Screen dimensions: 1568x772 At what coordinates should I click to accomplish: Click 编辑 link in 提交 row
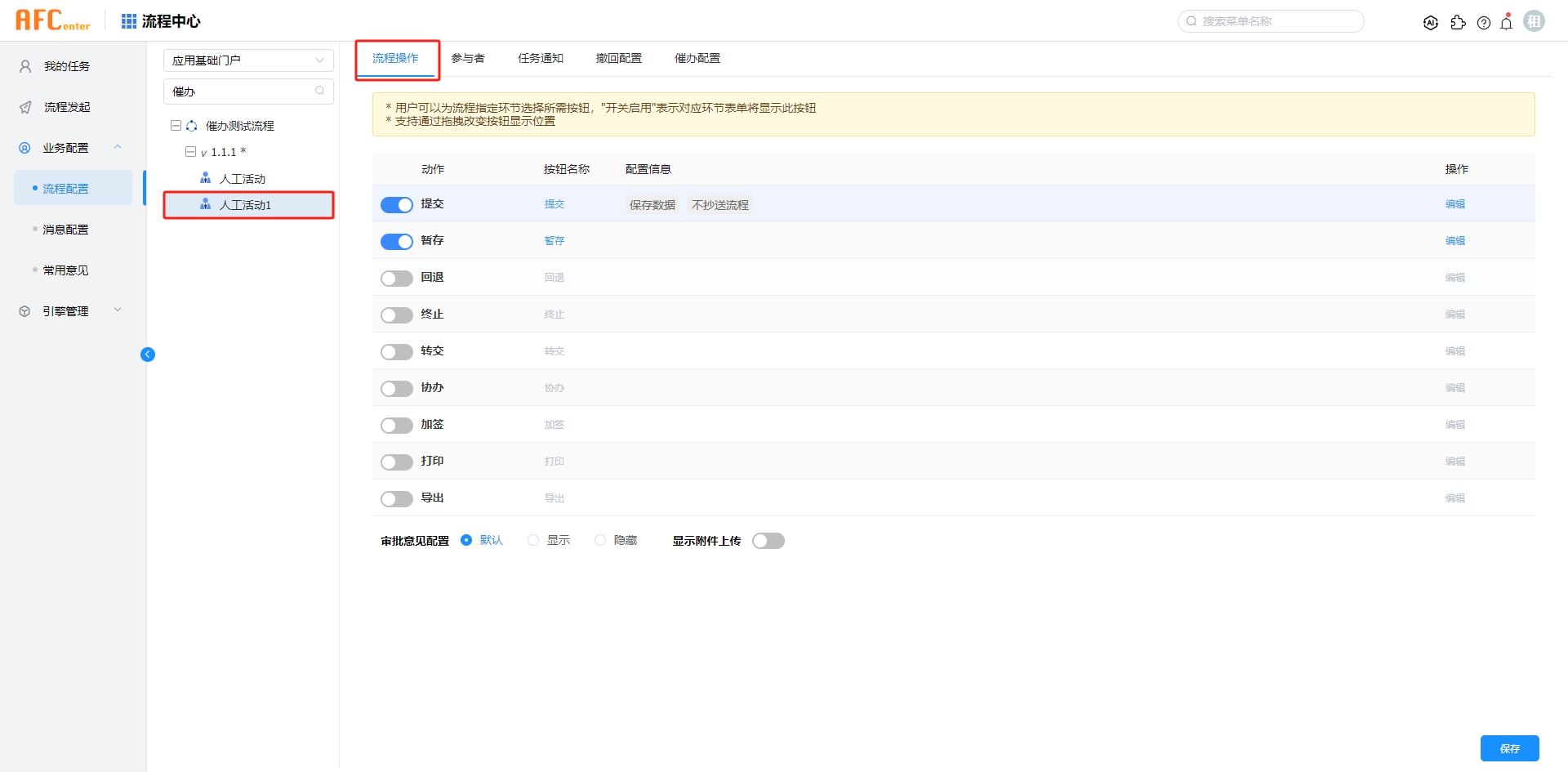(1454, 204)
